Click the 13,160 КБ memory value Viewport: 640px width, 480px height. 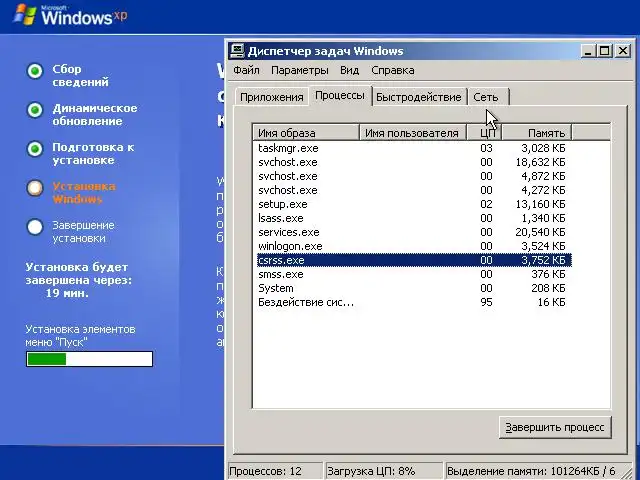540,204
